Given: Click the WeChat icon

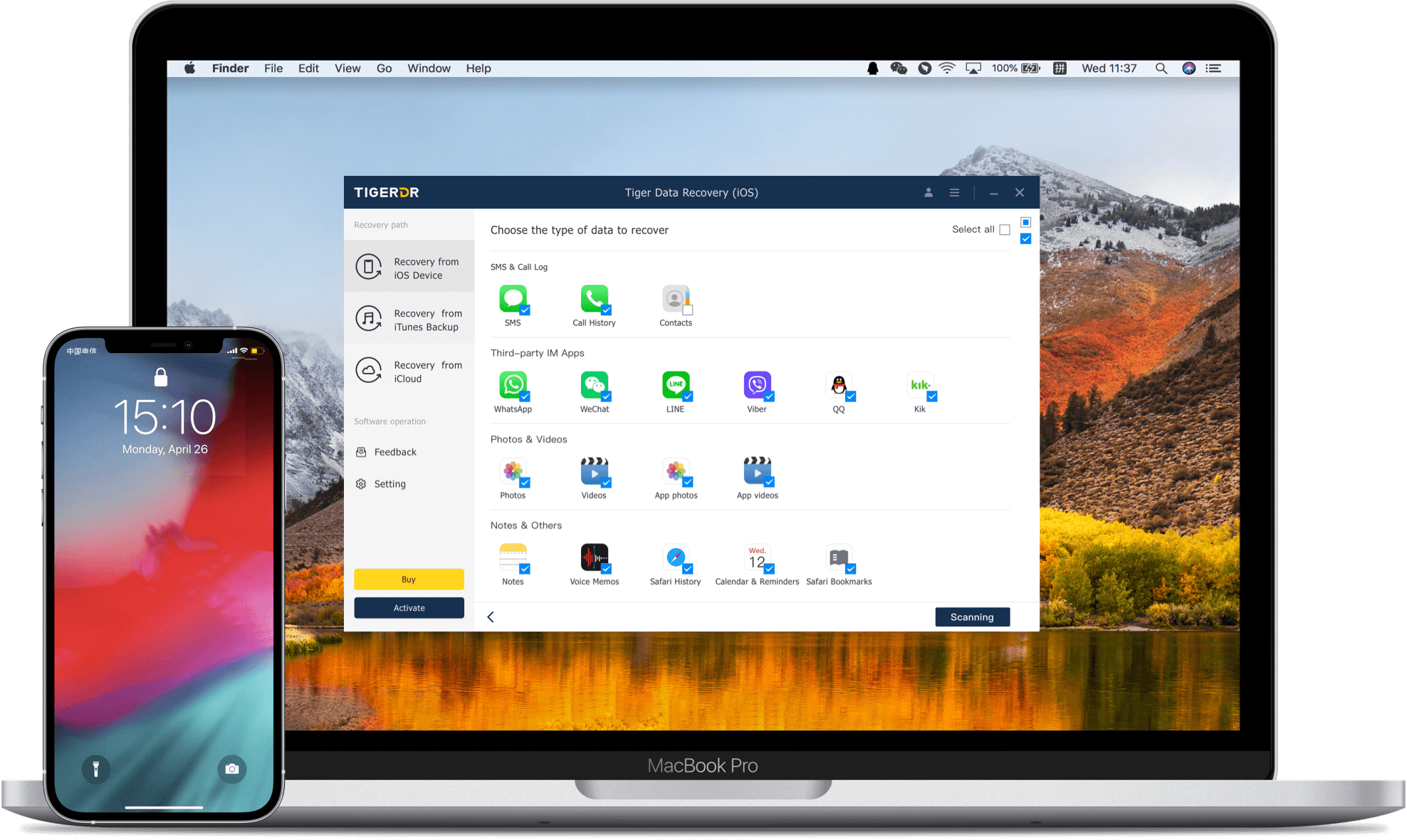Looking at the screenshot, I should pos(594,385).
